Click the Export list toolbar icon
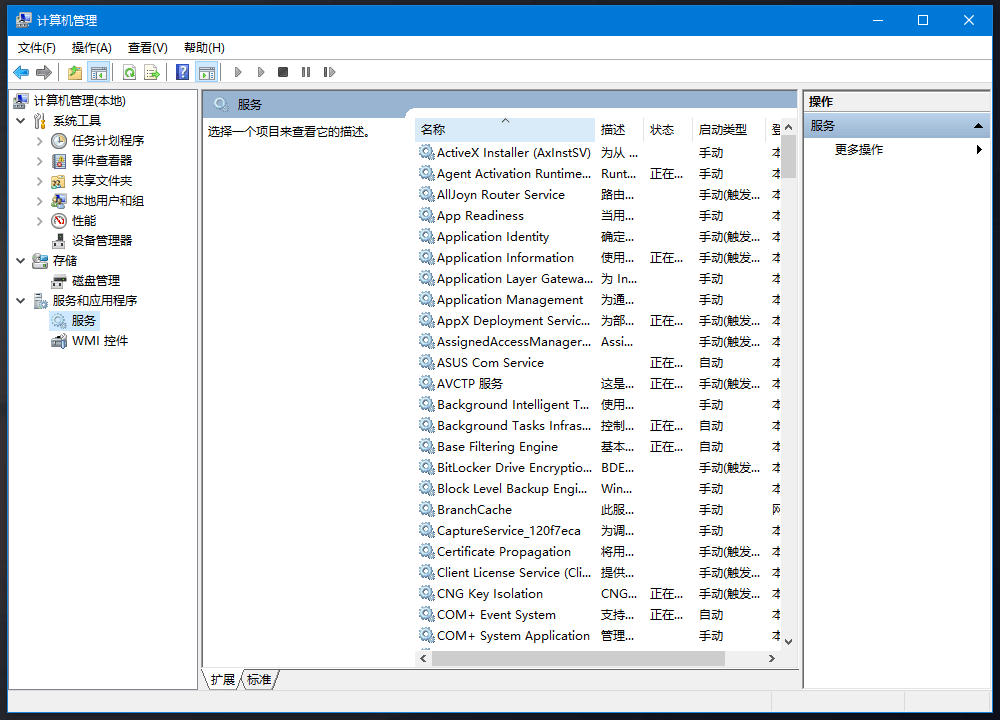 point(152,73)
